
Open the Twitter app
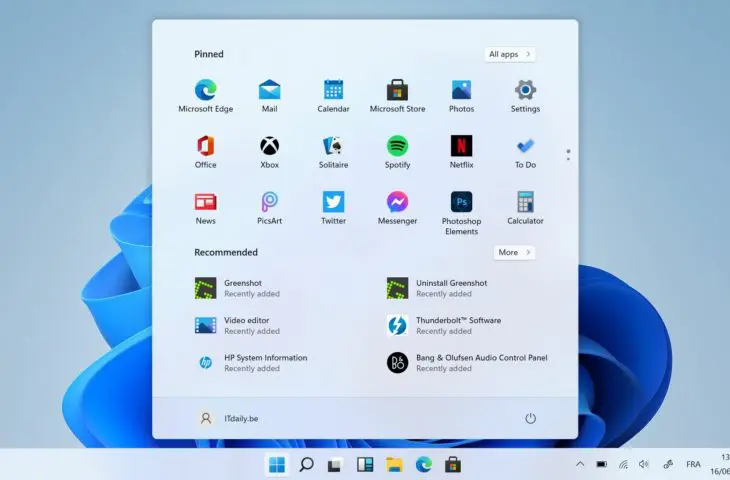333,208
